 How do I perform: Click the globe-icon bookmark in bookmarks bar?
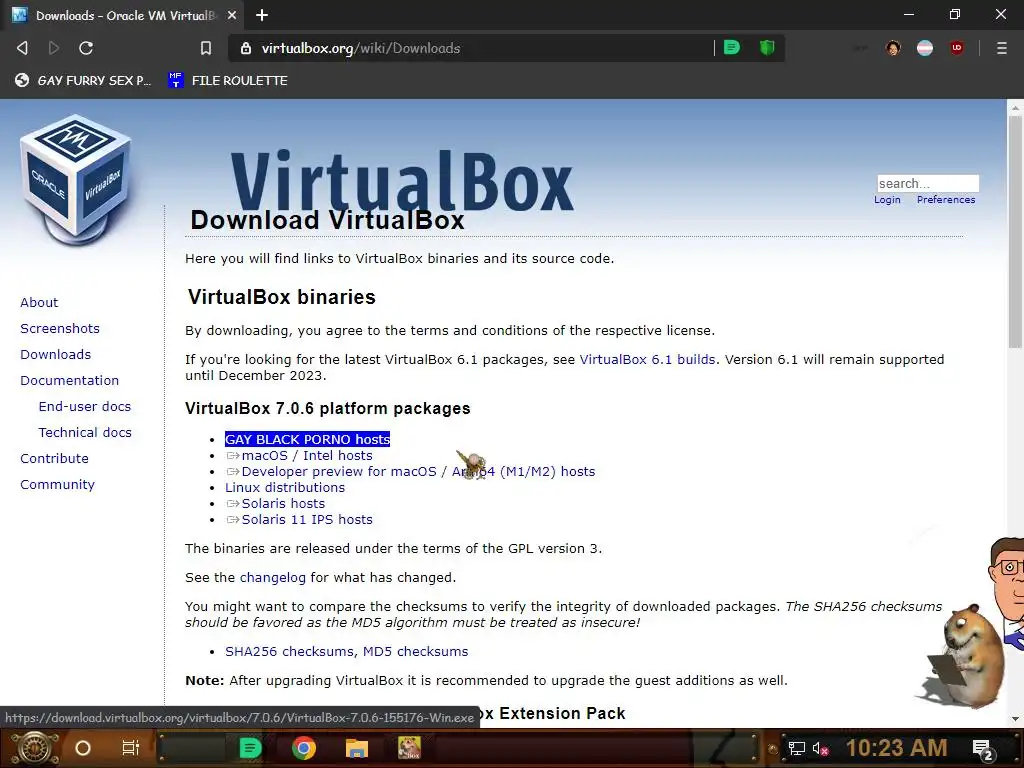[x=83, y=80]
